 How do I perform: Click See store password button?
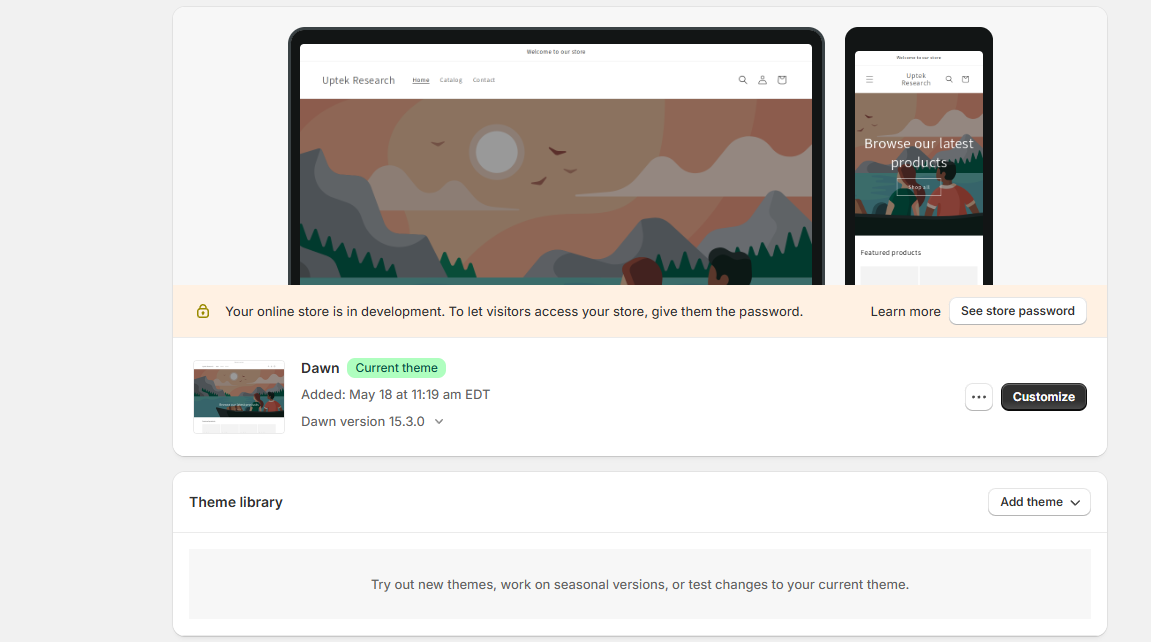click(1017, 311)
